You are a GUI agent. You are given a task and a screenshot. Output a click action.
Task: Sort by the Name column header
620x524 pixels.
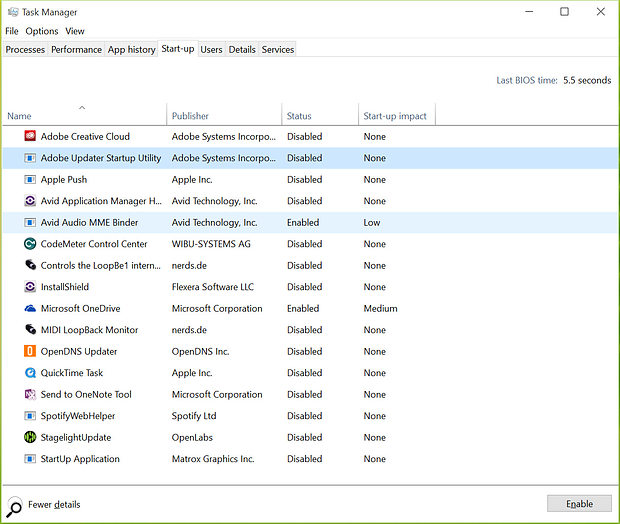tap(84, 114)
